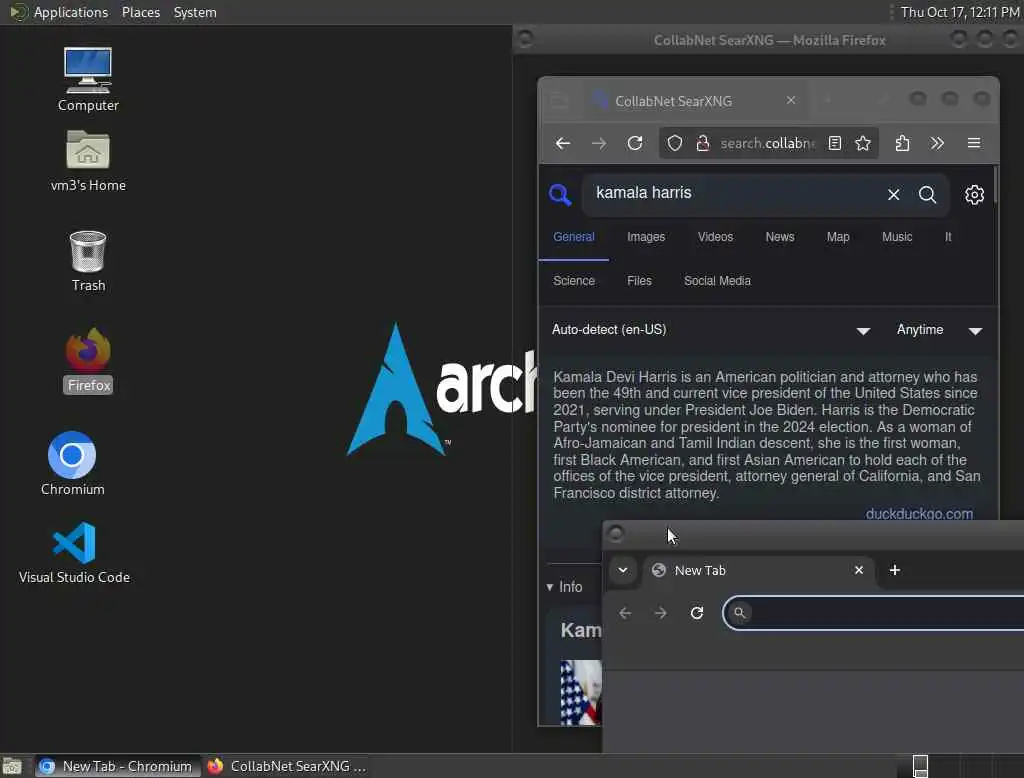
Task: Open the Computer desktop icon
Action: pos(88,79)
